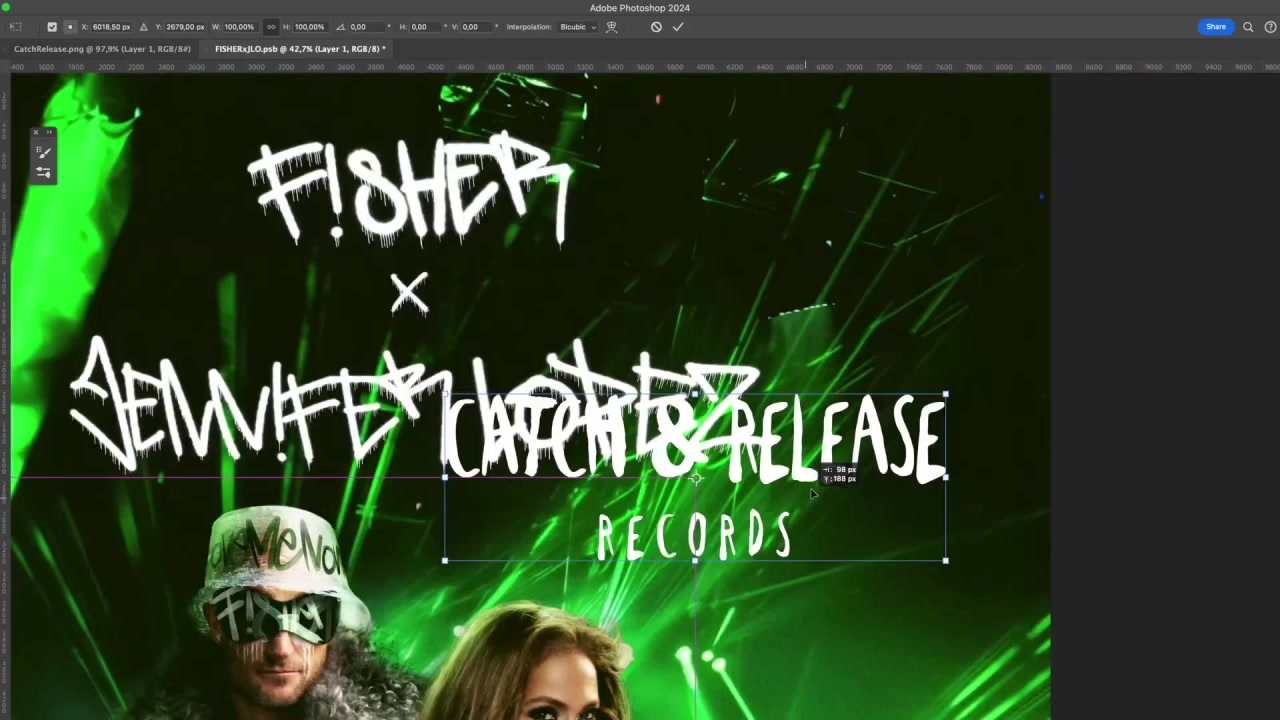Screen dimensions: 1280x720
Task: Click the bottom-left transform handle
Action: click(x=445, y=560)
